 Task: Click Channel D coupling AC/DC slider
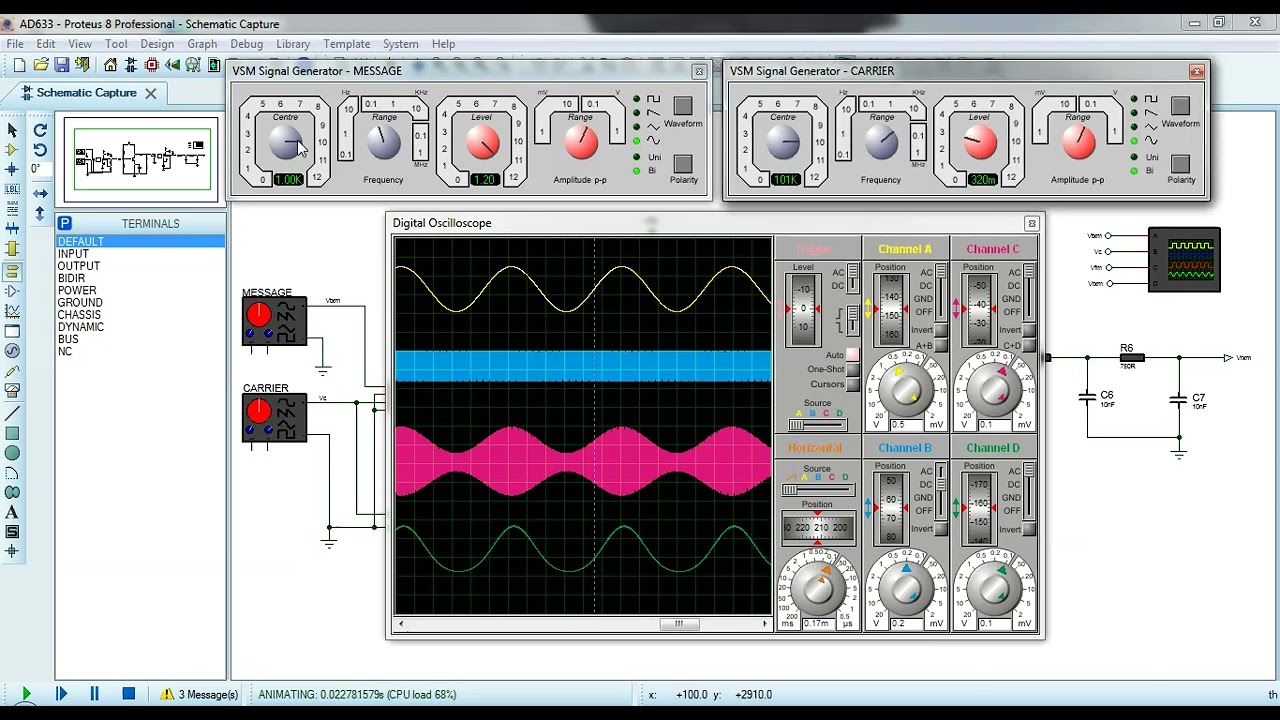pos(1029,491)
